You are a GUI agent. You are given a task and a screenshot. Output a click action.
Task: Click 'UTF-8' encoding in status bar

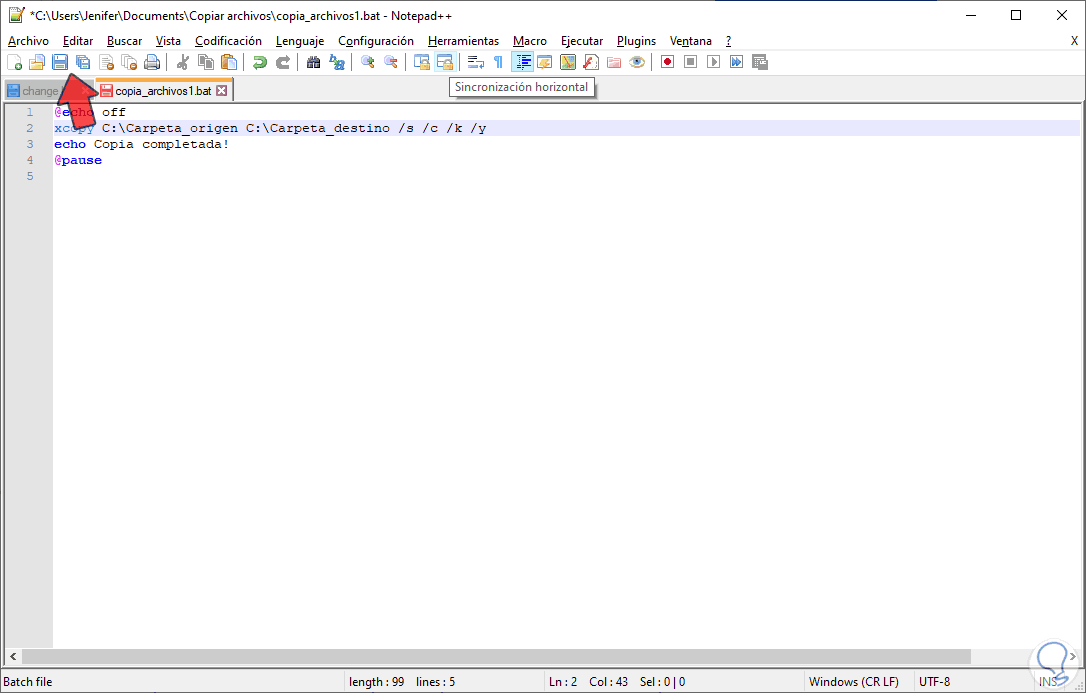pos(934,682)
